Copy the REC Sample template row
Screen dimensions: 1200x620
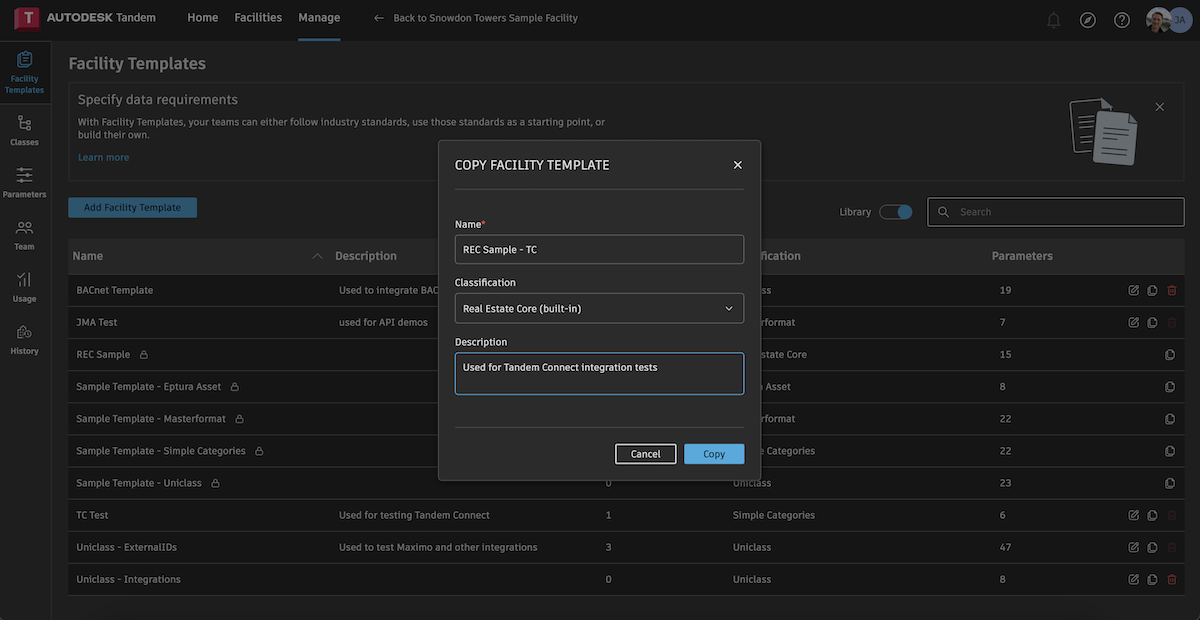click(x=1171, y=355)
